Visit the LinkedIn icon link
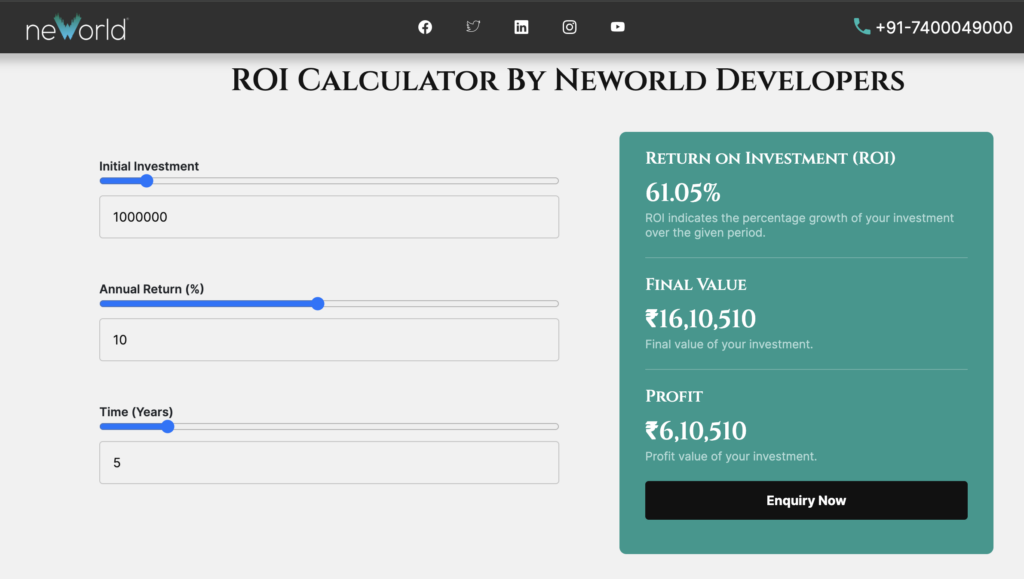Screen dimensions: 1024x579 521,27
